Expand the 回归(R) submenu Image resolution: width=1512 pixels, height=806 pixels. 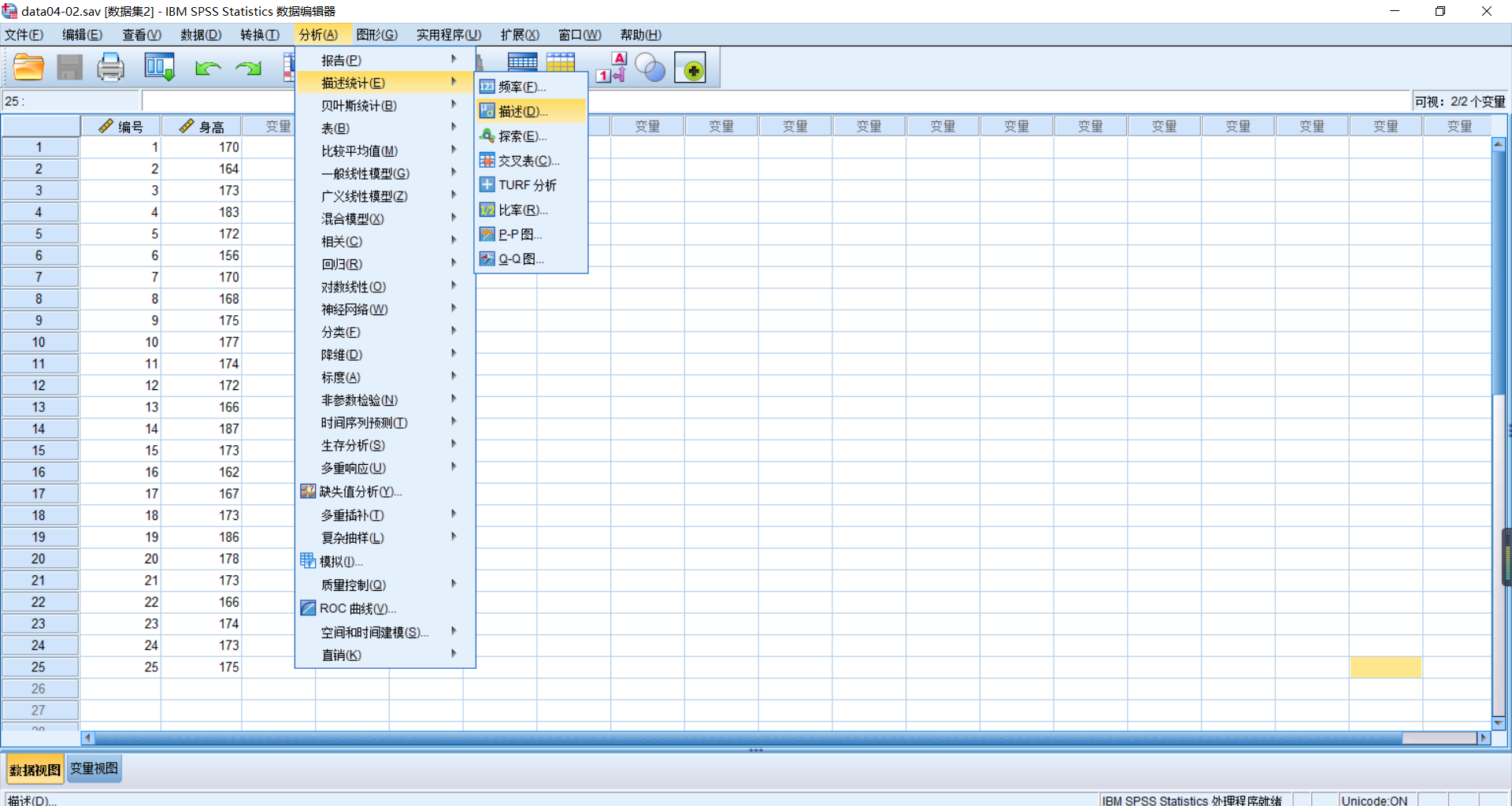385,265
